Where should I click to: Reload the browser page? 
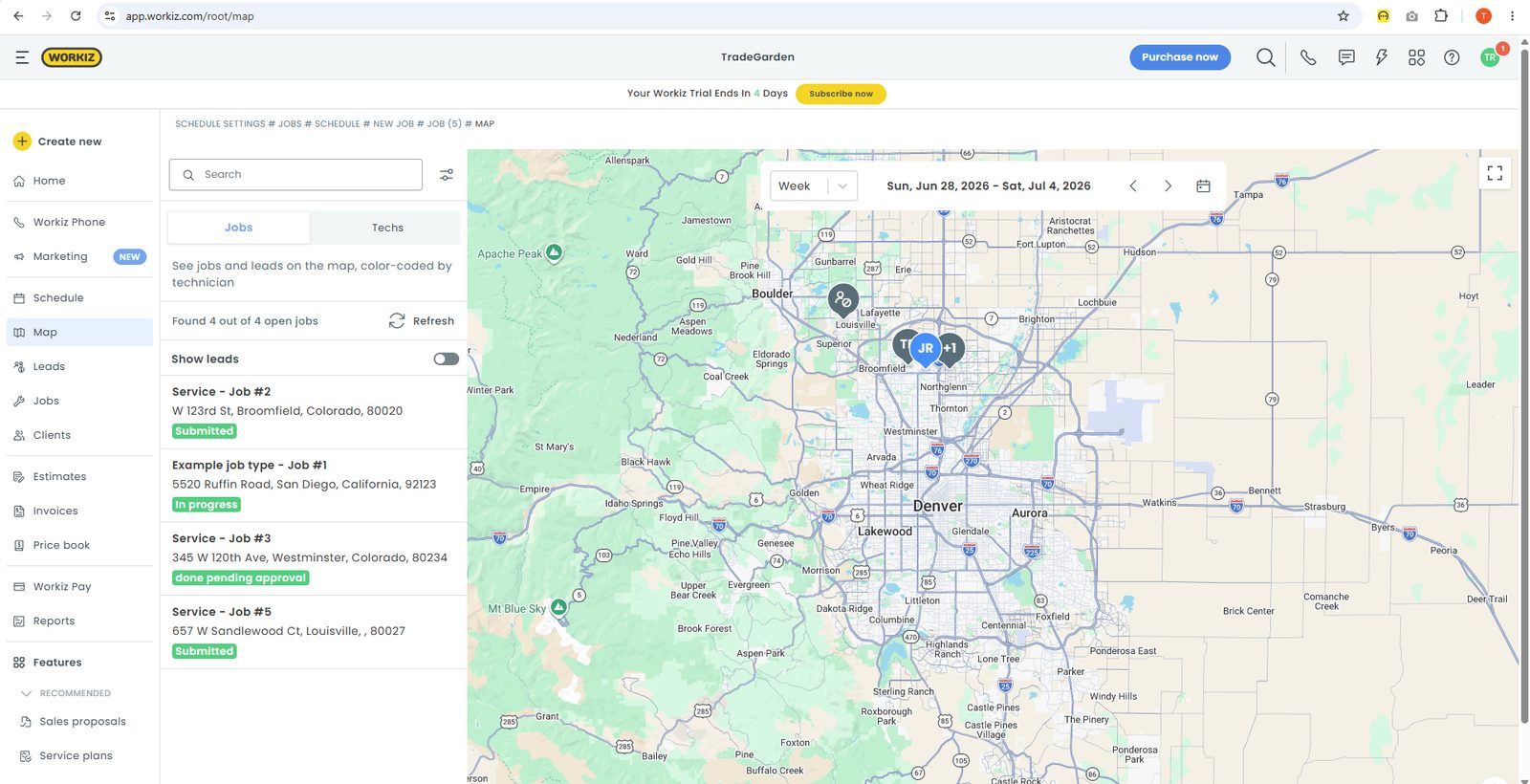76,16
